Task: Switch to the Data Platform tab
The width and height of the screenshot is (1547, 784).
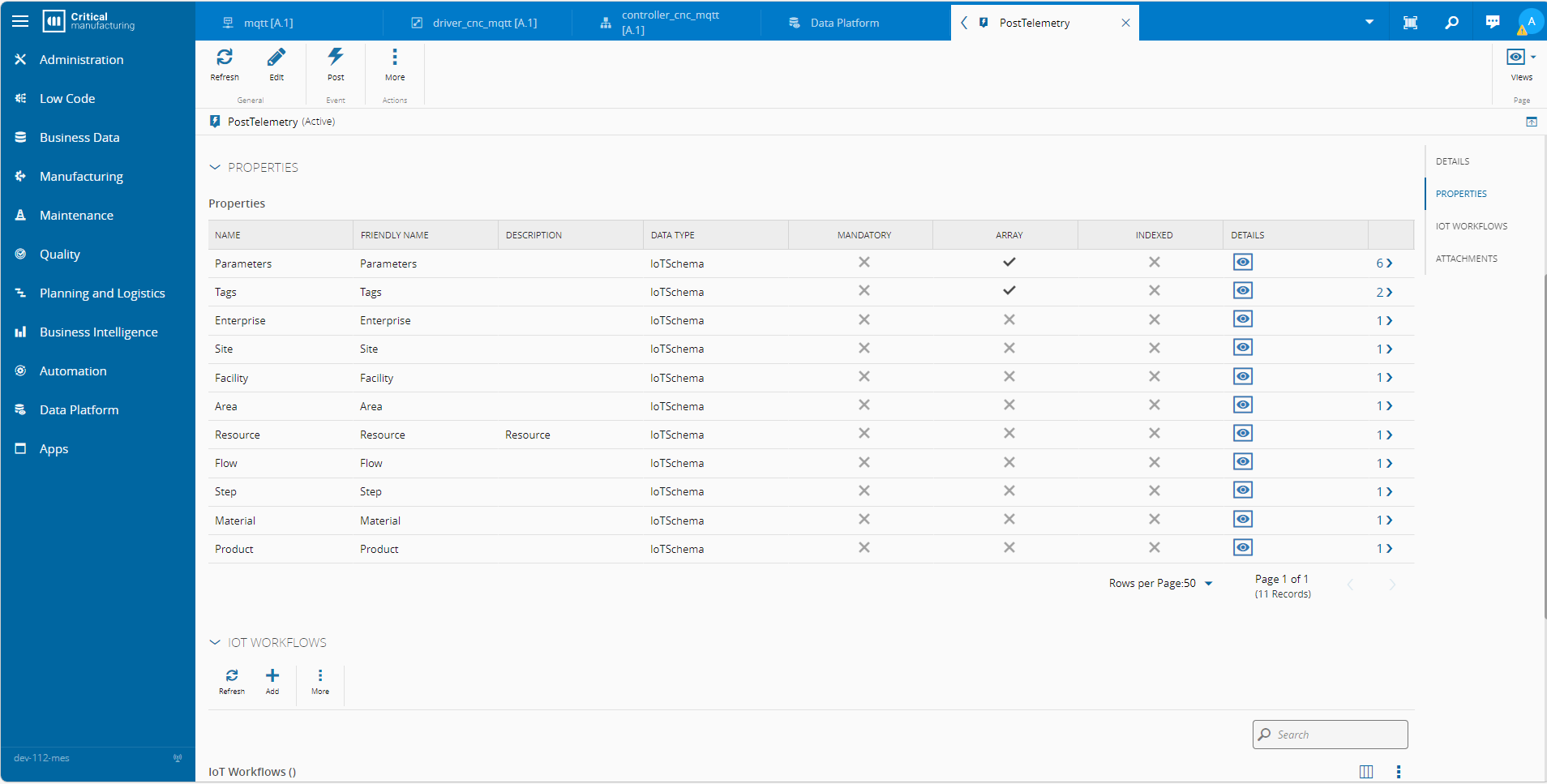Action: (x=844, y=23)
